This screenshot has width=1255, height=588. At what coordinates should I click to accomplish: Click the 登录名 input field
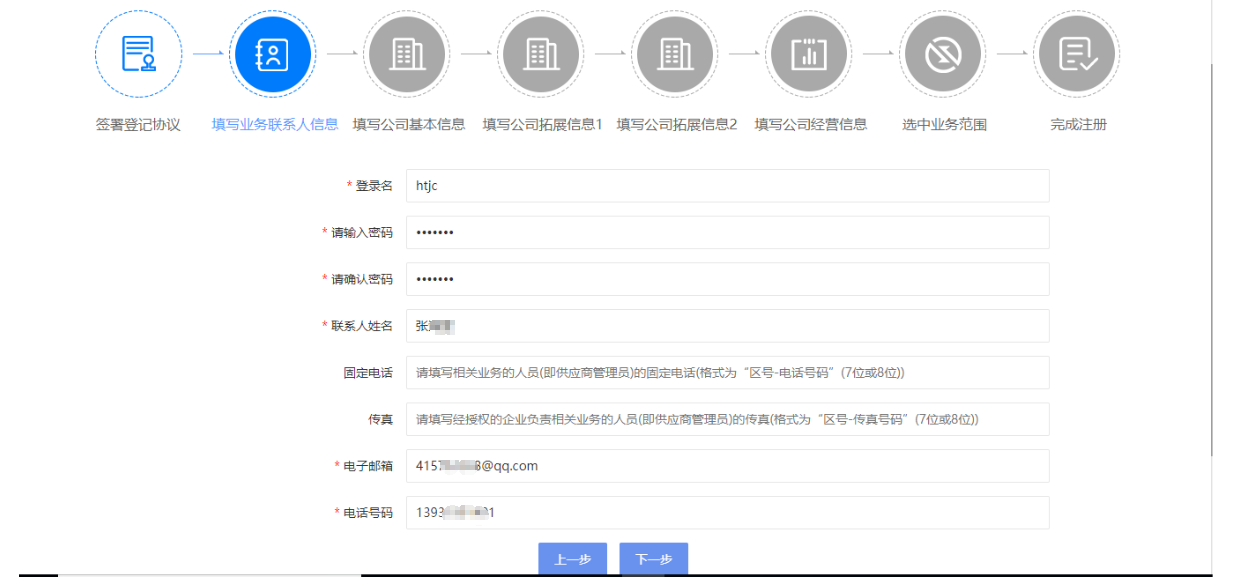727,186
